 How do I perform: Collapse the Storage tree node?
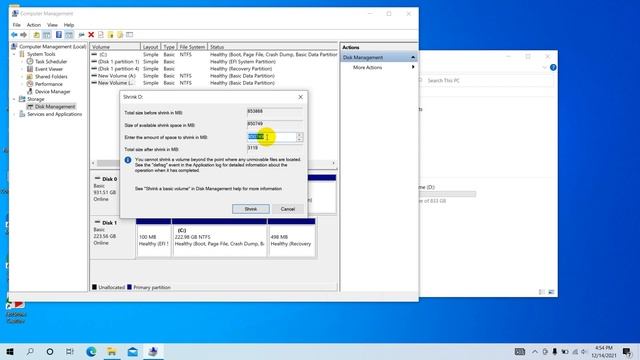pyautogui.click(x=14, y=99)
